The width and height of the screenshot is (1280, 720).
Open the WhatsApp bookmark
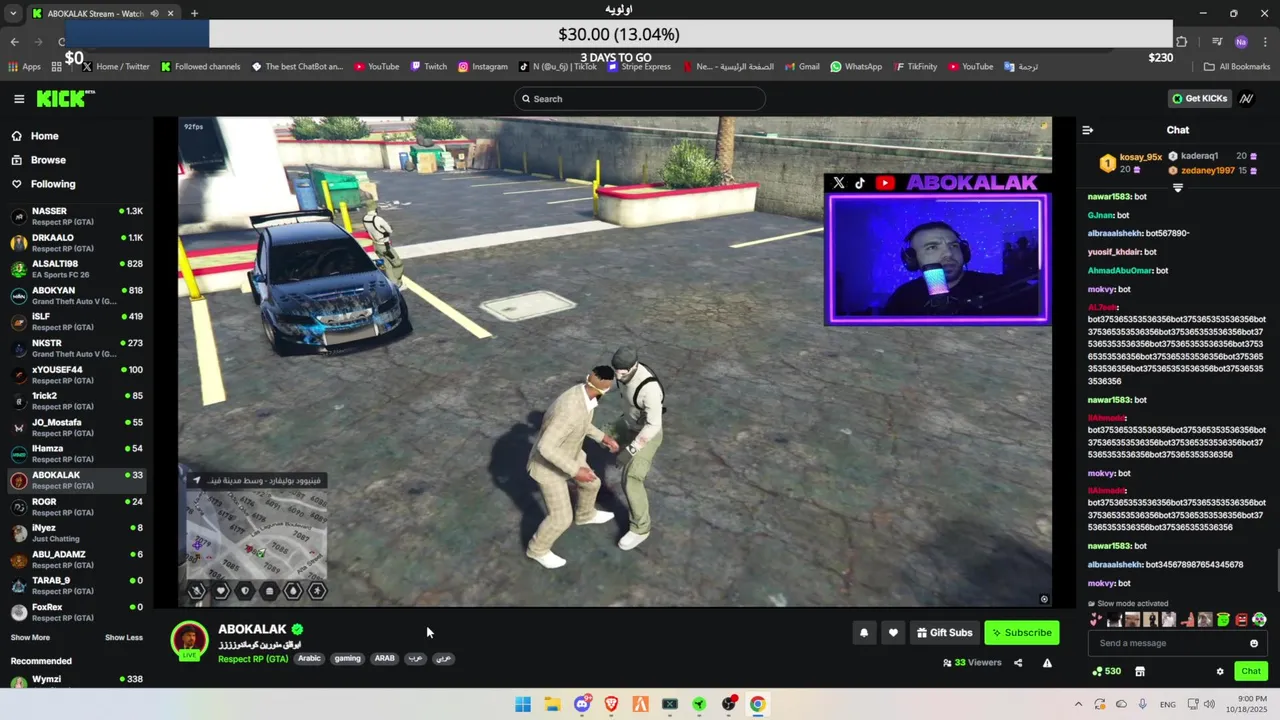click(x=856, y=67)
